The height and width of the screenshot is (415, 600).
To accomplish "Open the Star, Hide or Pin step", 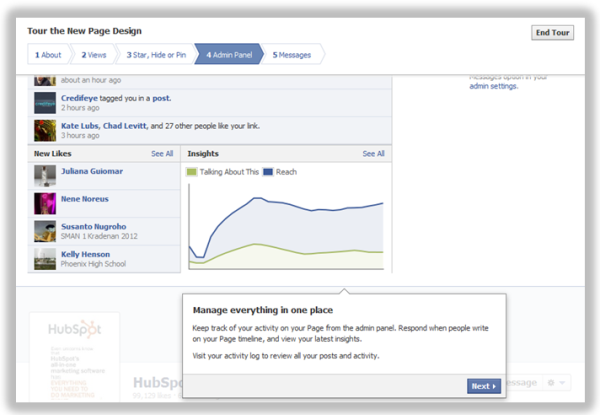I will 155,54.
